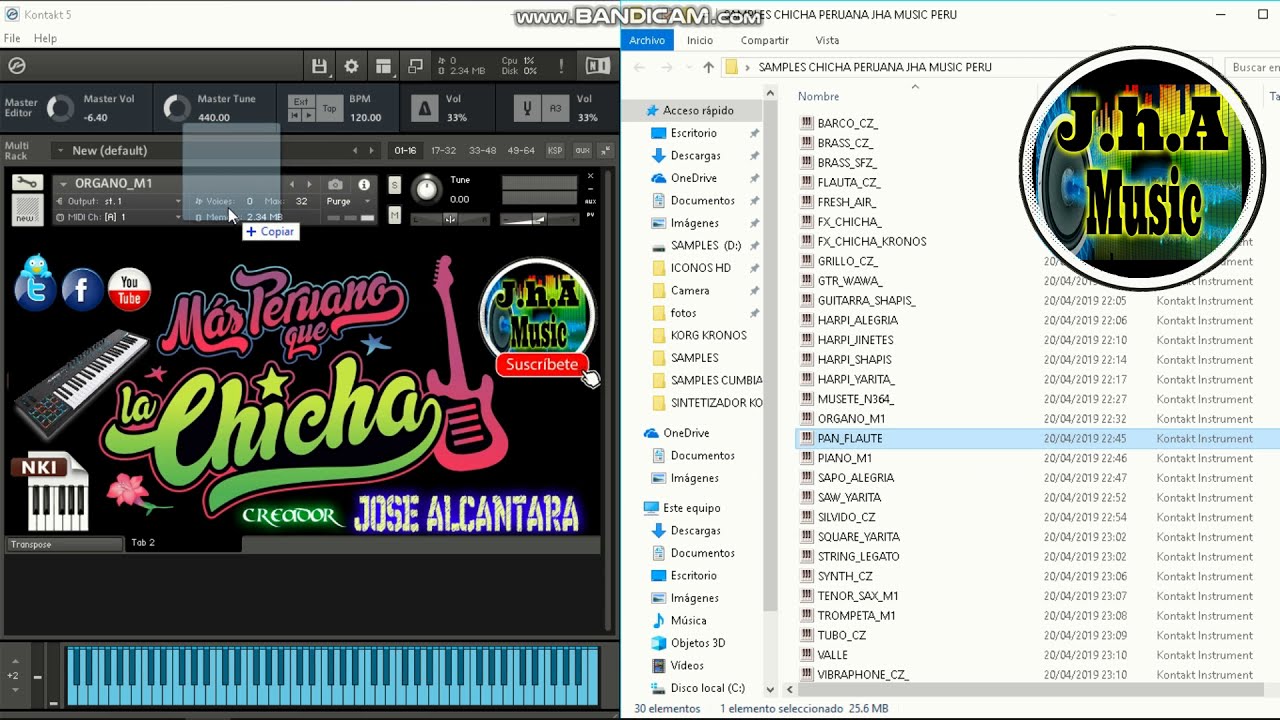Open Kontakt options gear icon

coord(351,66)
